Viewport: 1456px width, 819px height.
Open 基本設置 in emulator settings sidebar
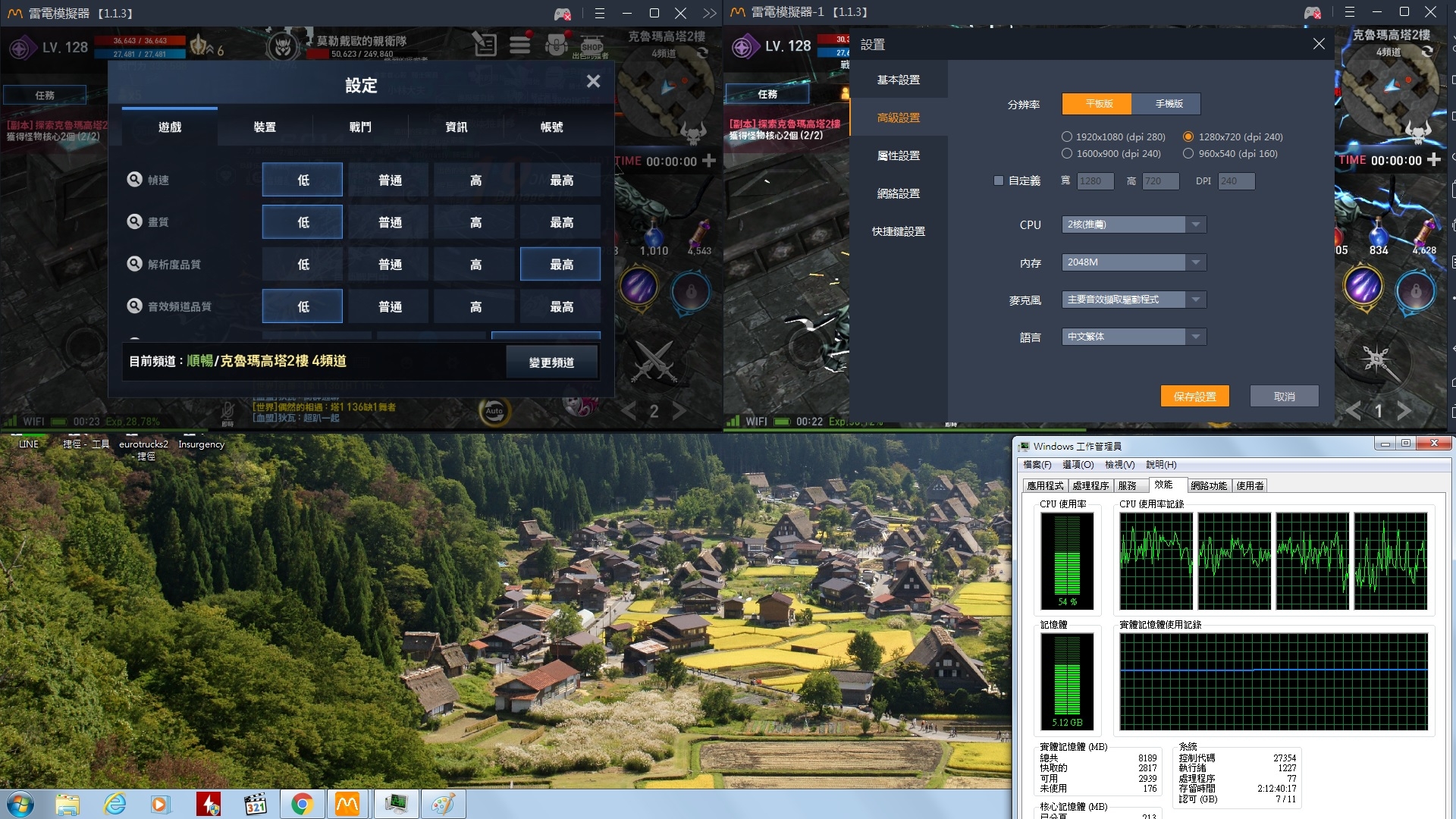pos(899,80)
